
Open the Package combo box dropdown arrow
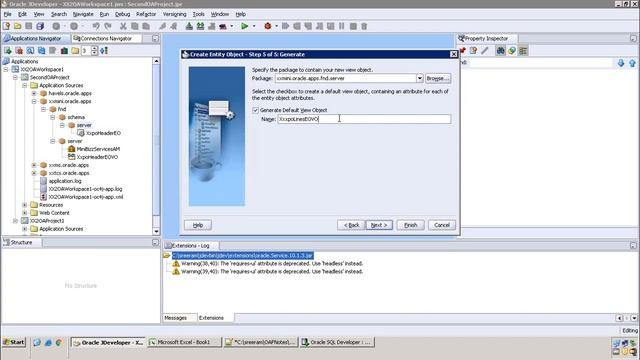(x=420, y=78)
